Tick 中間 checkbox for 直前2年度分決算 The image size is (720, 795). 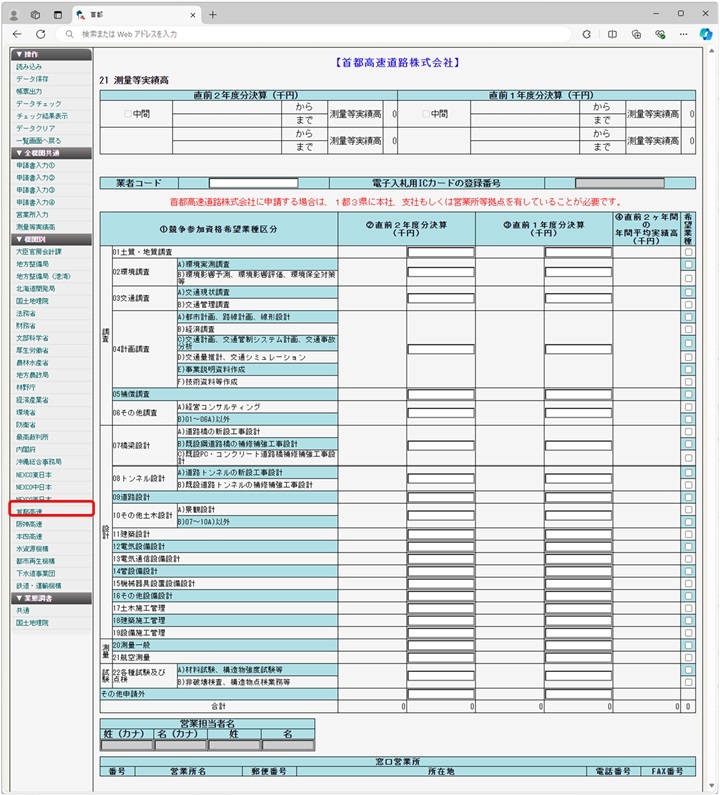point(128,114)
